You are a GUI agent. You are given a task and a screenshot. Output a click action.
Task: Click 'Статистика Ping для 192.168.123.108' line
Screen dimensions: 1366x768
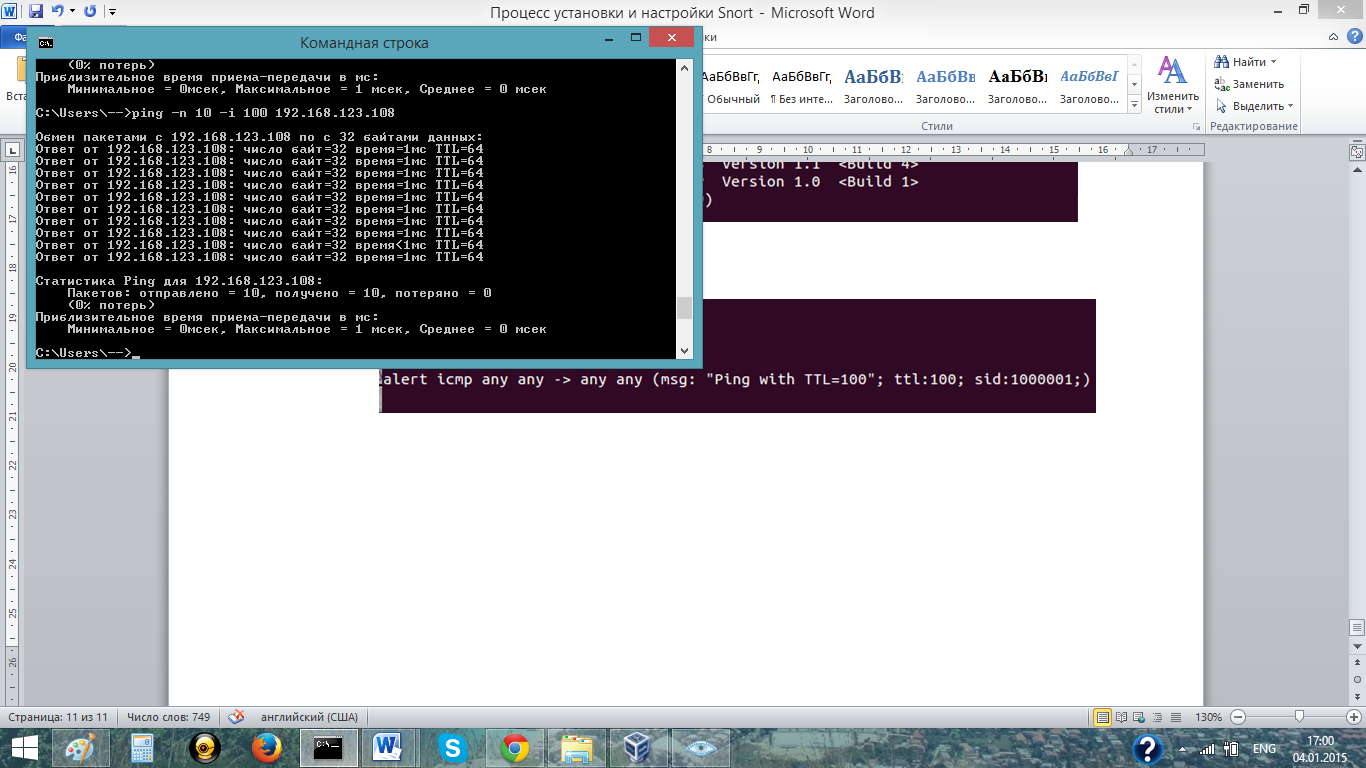tap(179, 281)
